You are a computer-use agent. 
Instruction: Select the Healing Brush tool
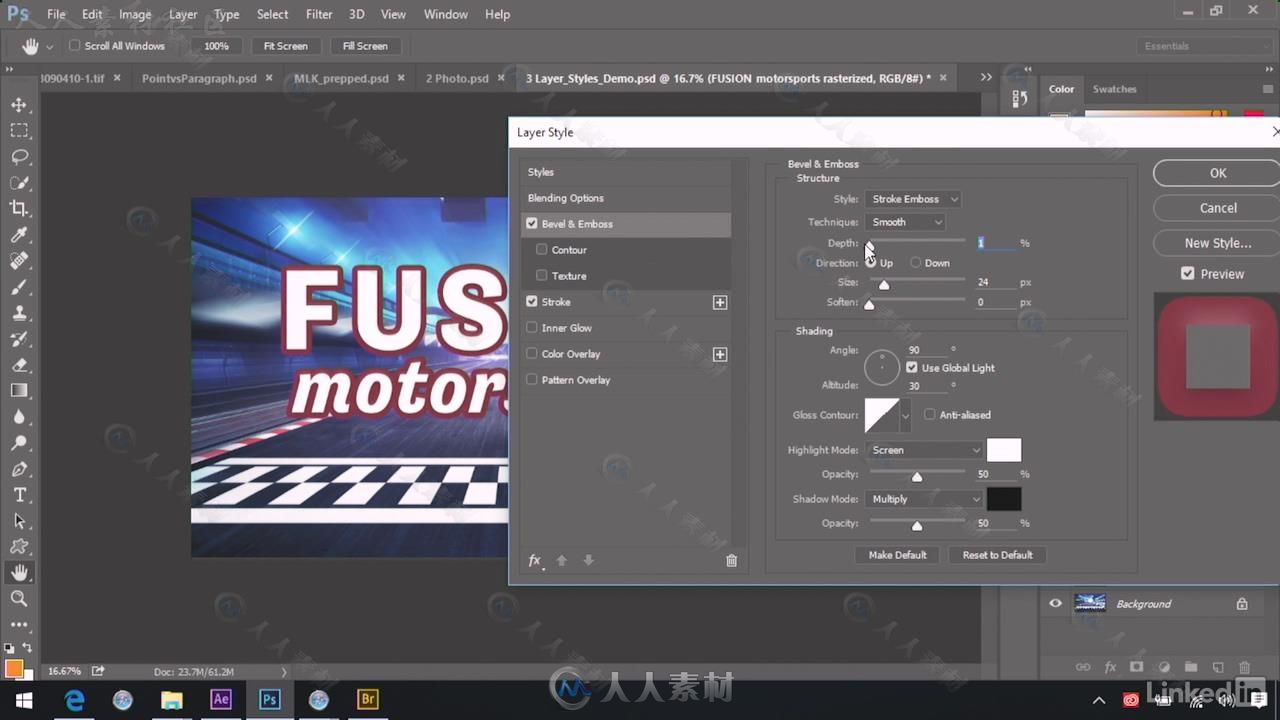coord(19,261)
